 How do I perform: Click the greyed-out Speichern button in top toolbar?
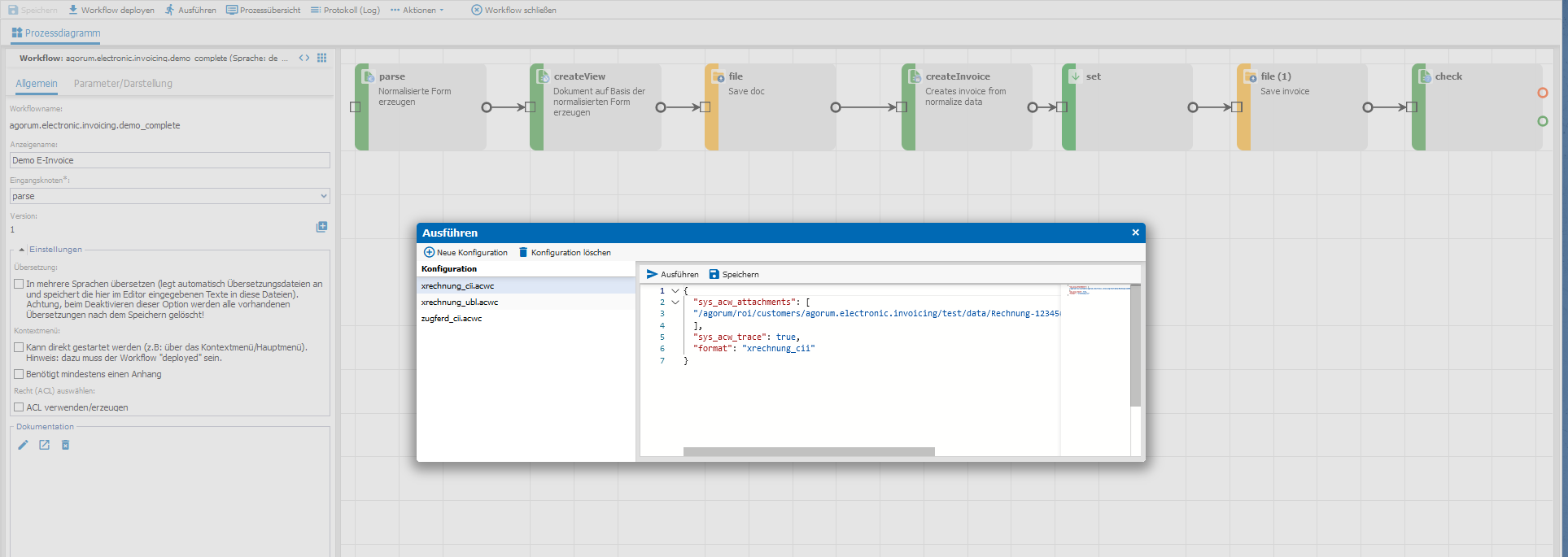33,10
